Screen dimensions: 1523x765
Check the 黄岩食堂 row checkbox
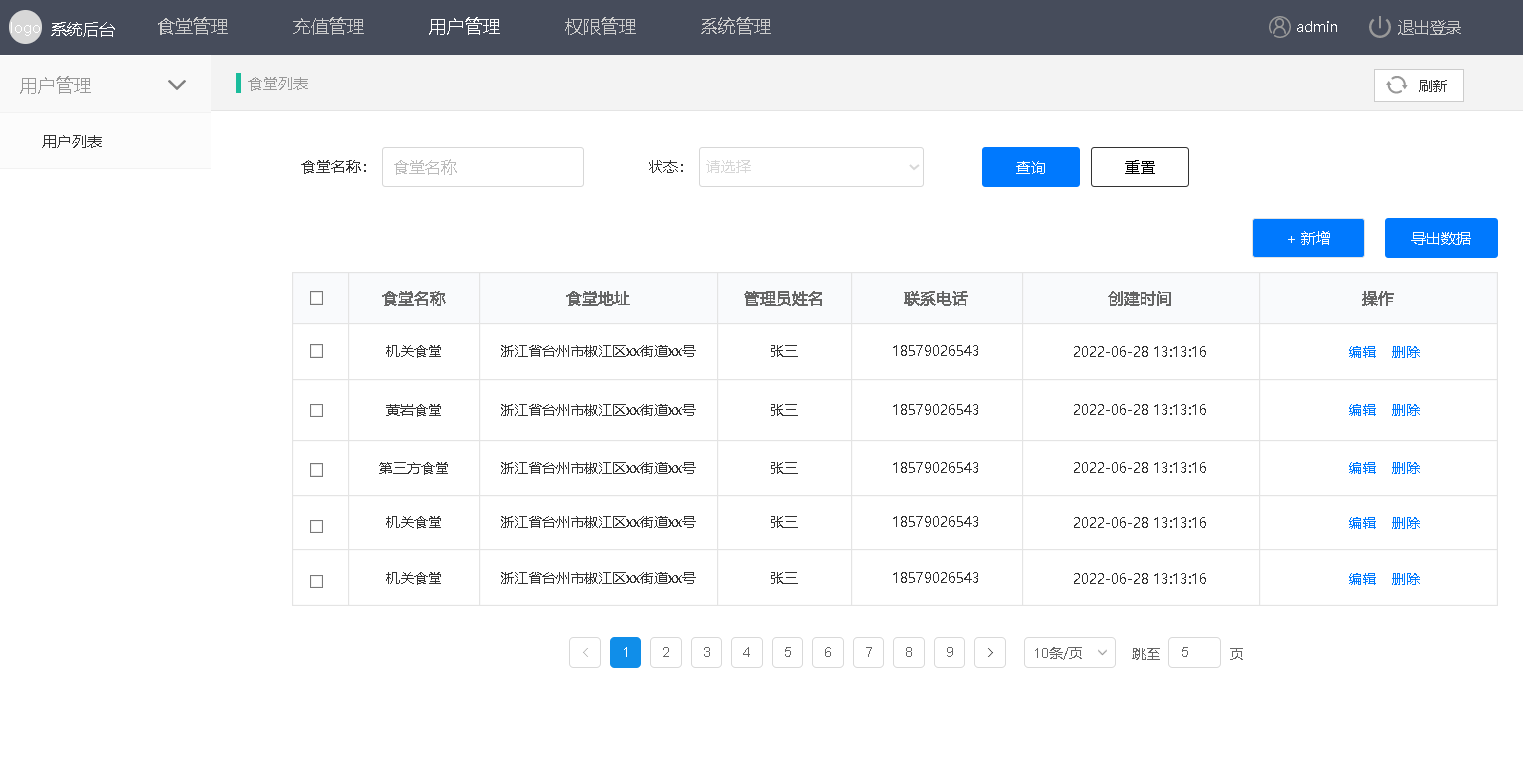[x=317, y=410]
